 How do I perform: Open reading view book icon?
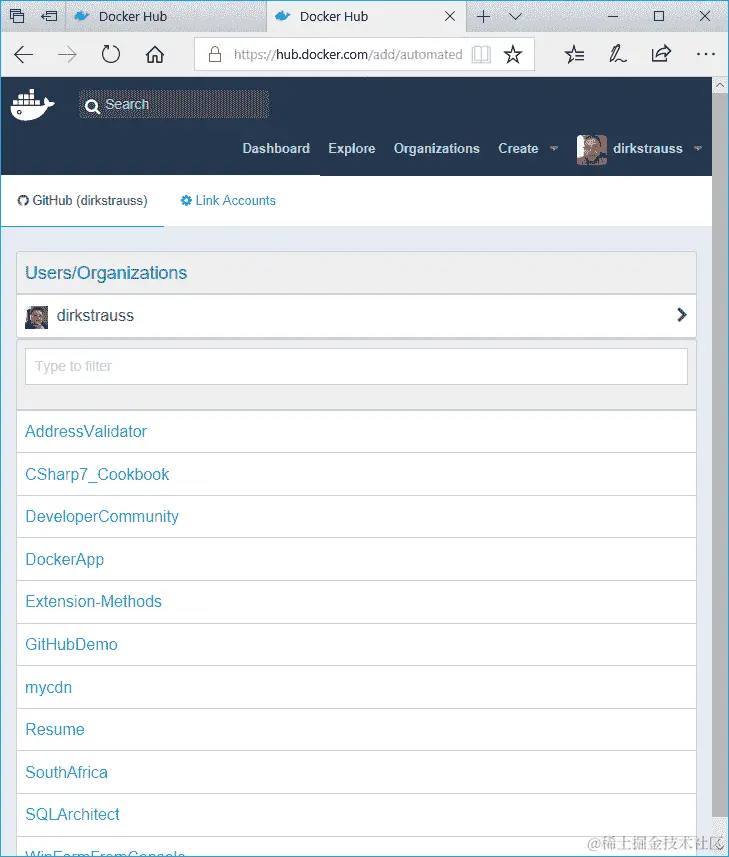(x=481, y=54)
